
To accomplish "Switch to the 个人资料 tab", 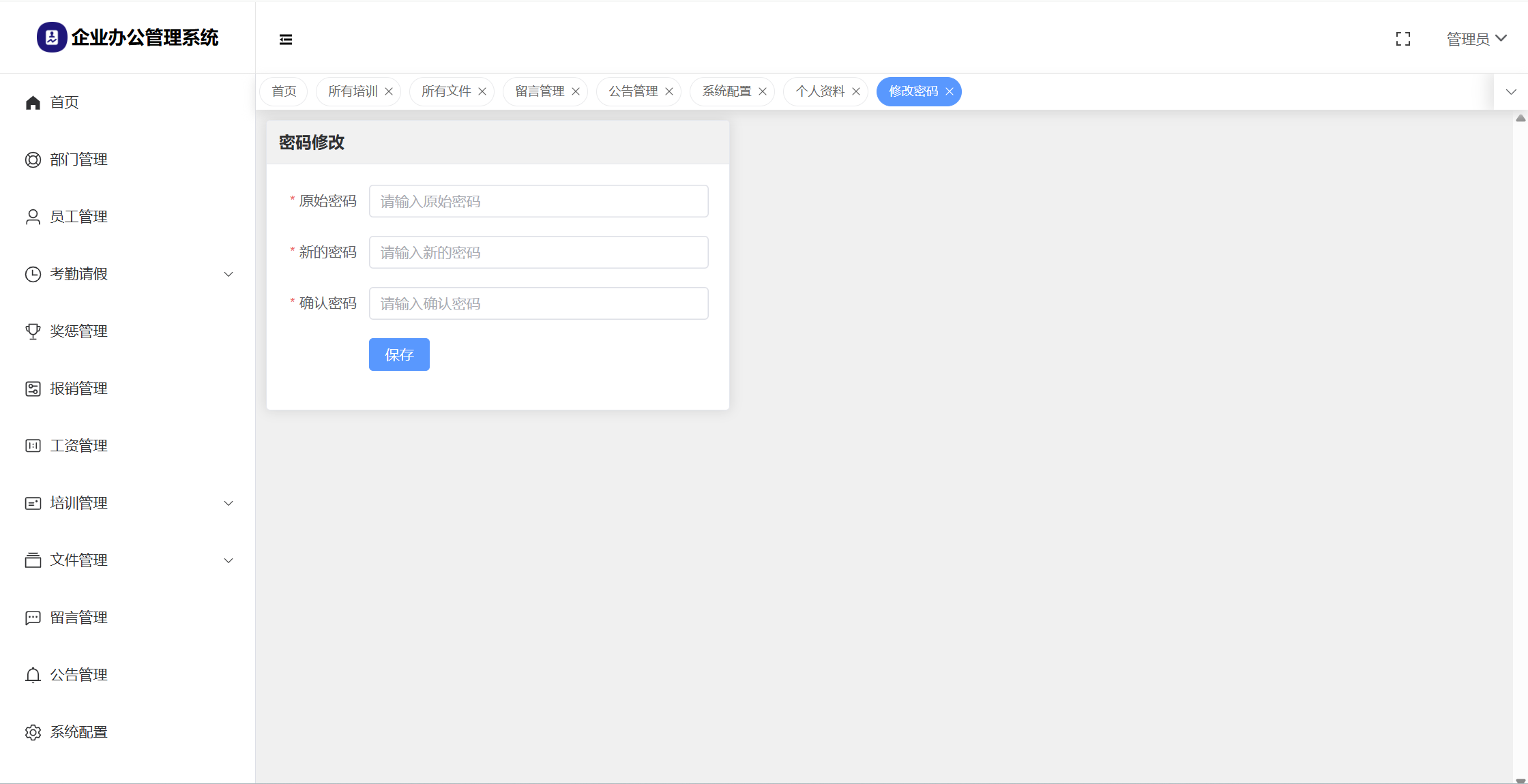I will coord(819,91).
